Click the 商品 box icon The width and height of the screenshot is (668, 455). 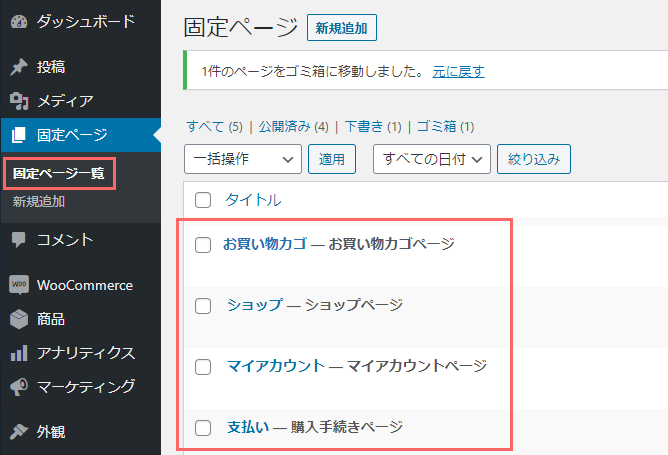click(x=19, y=319)
